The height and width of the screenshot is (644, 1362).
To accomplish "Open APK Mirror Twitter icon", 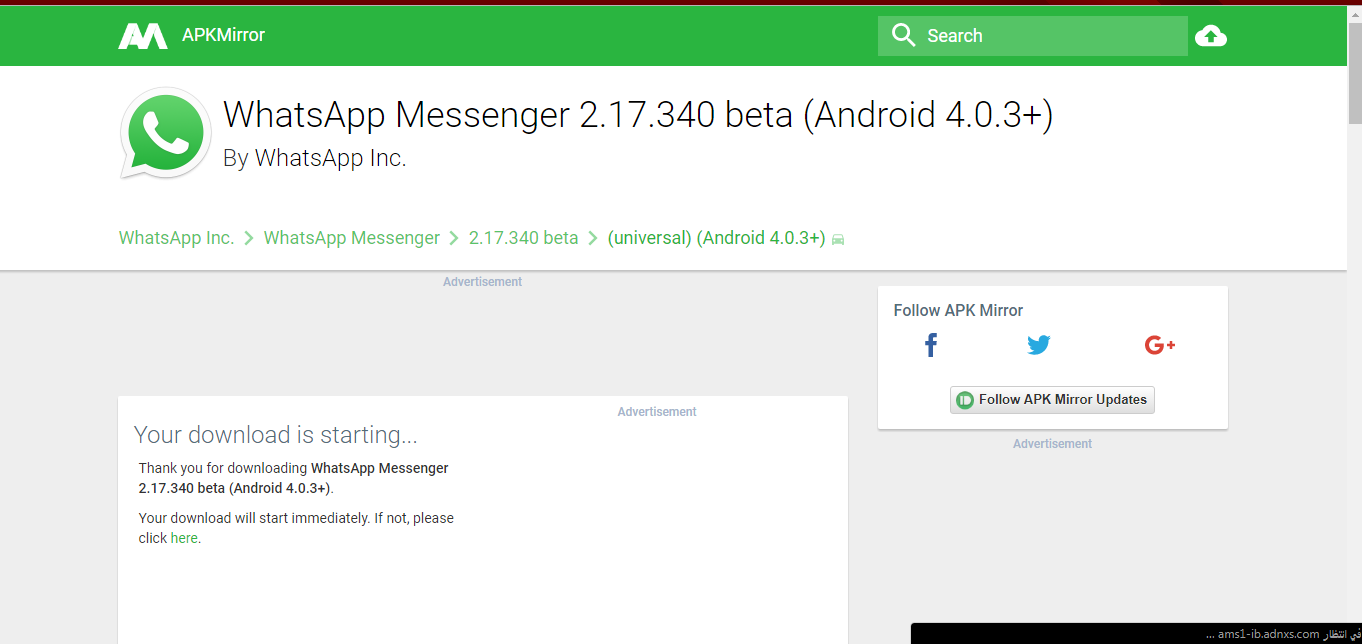I will tap(1039, 345).
